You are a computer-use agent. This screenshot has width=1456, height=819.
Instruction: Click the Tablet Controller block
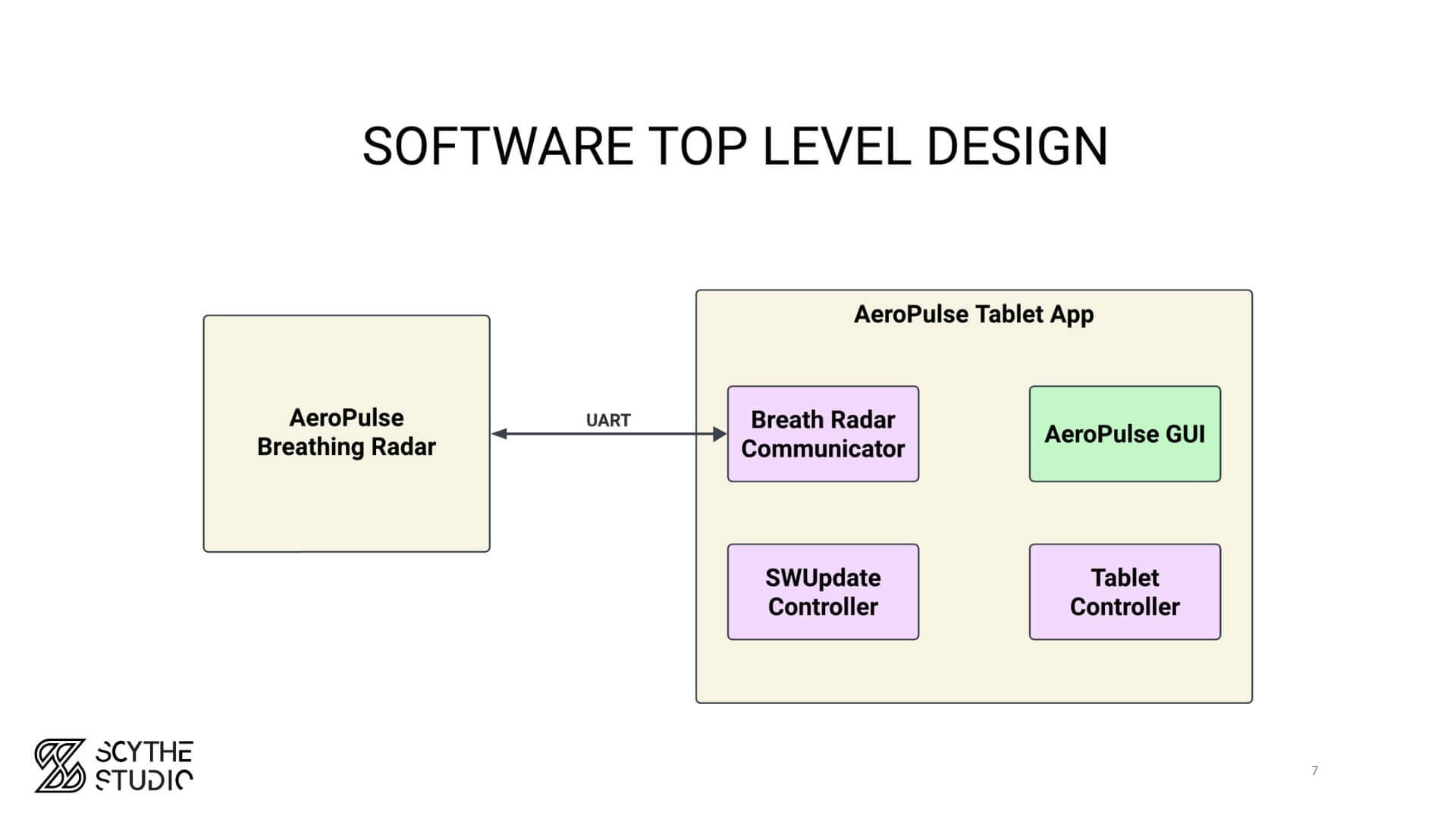pyautogui.click(x=1125, y=591)
